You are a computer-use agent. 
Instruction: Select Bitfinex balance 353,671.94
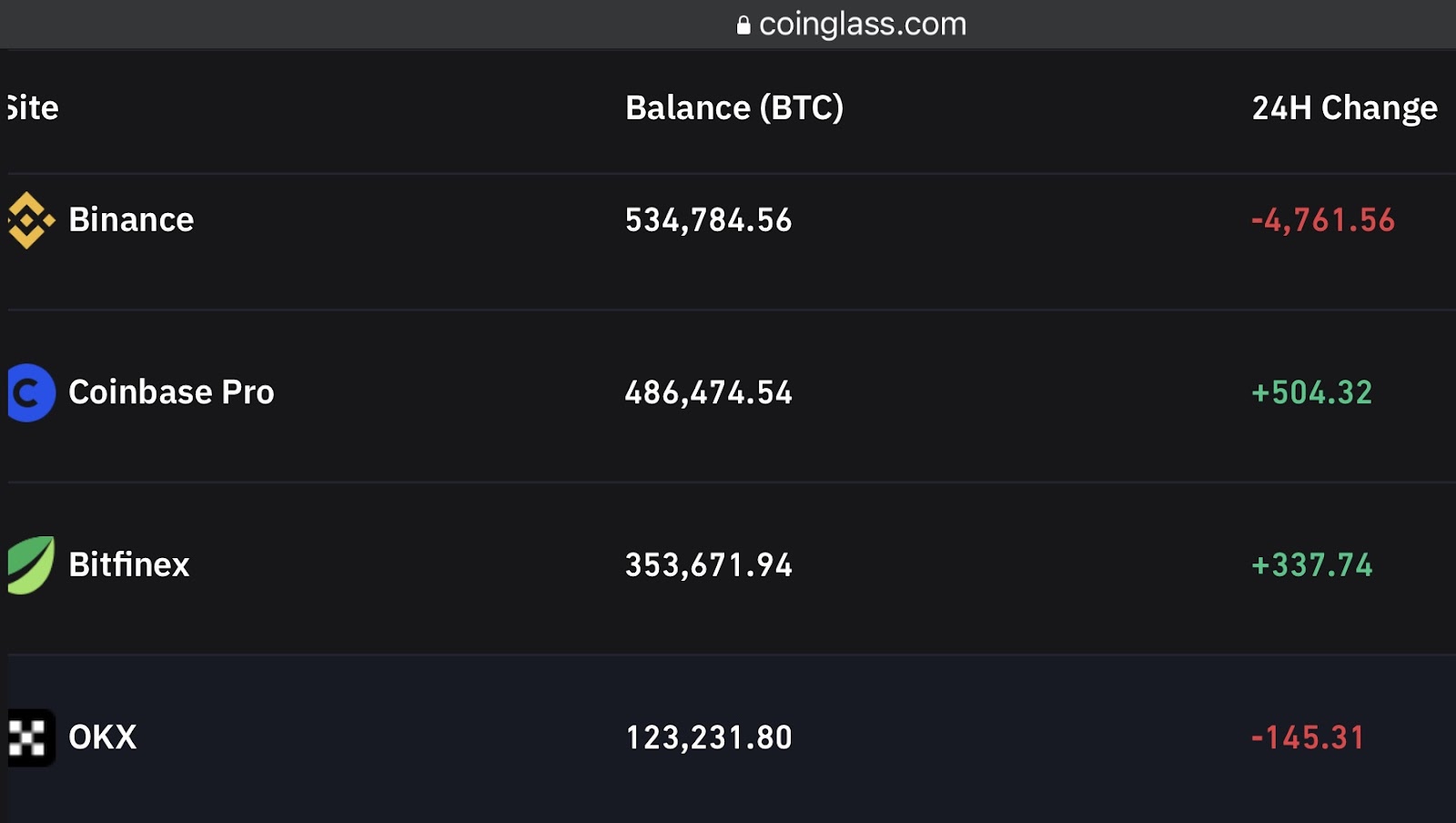pos(709,565)
